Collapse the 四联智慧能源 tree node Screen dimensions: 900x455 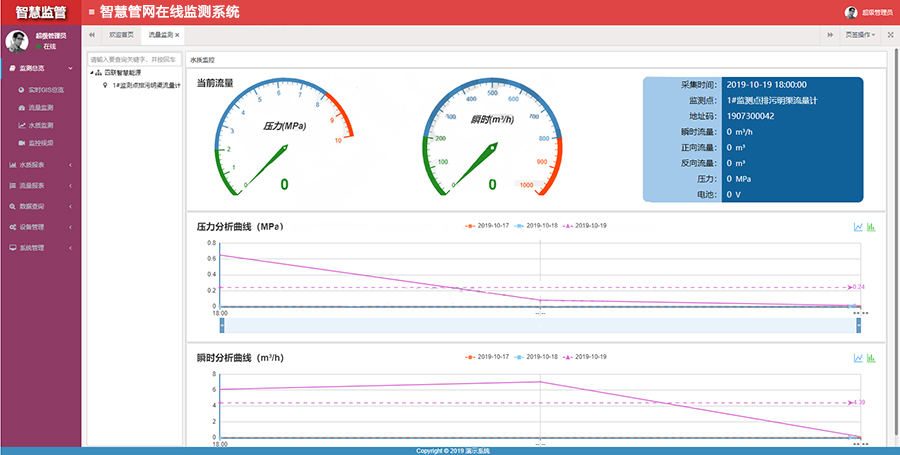[92, 73]
